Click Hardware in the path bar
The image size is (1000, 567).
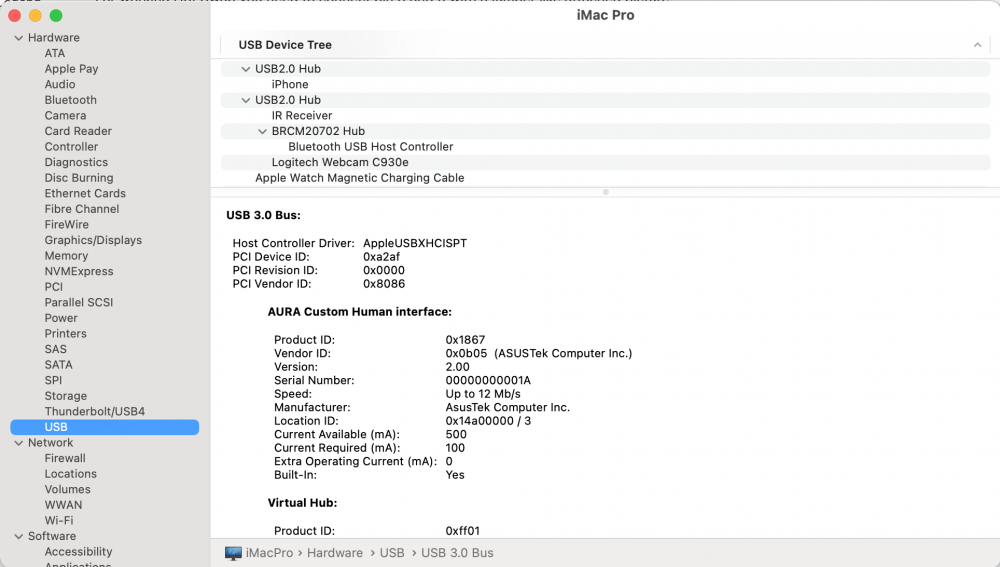pos(335,553)
